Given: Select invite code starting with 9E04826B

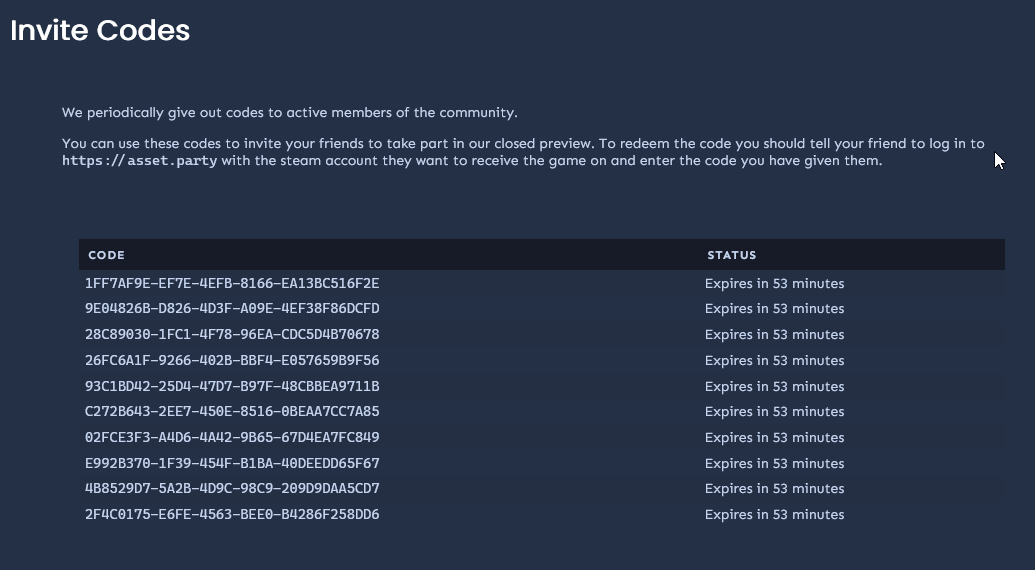Looking at the screenshot, I should point(232,309).
